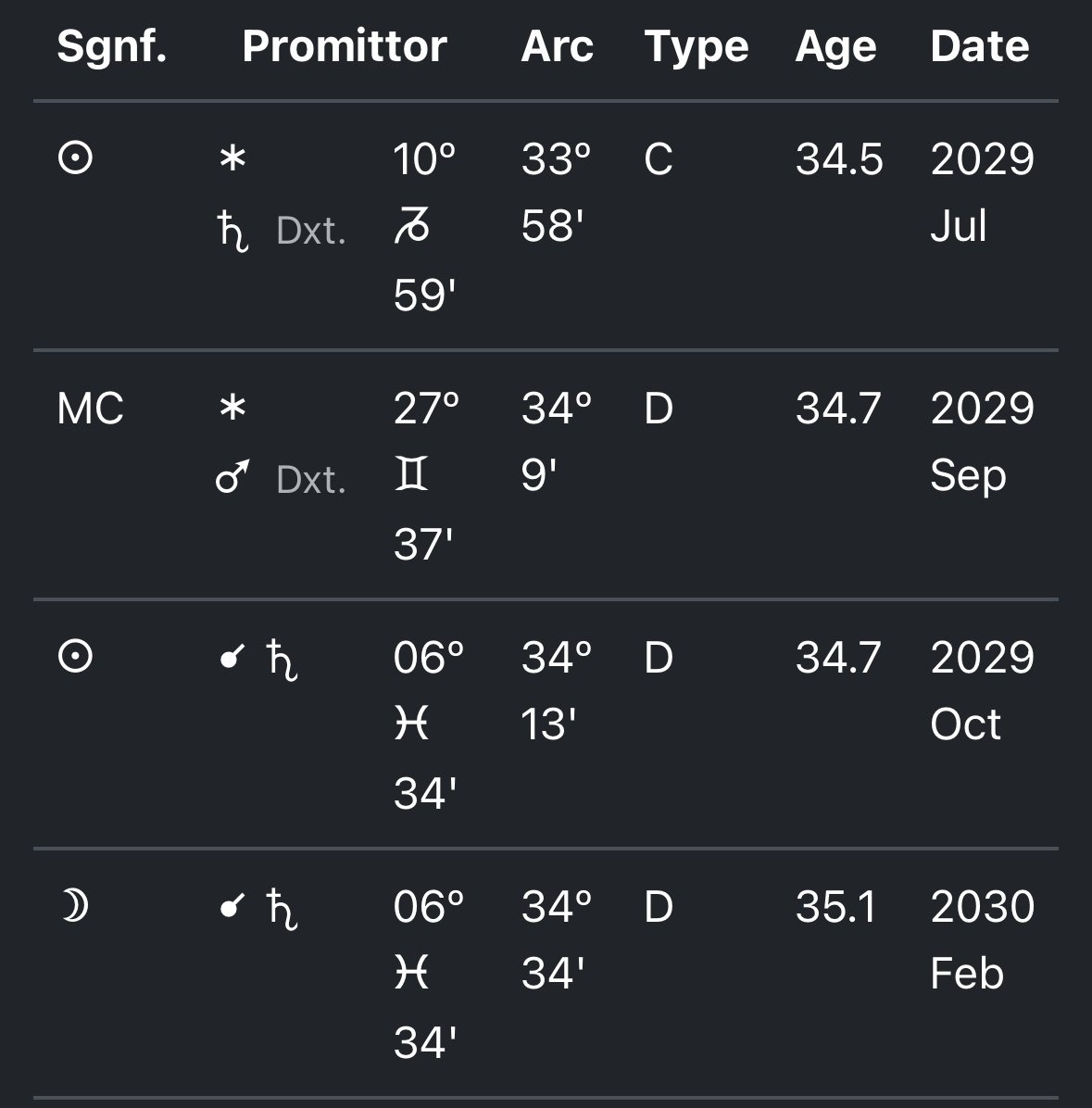Sort by the Arc column header
The width and height of the screenshot is (1092, 1108).
[558, 46]
